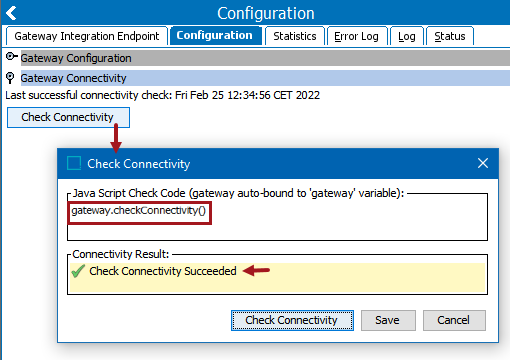Image resolution: width=510 pixels, height=360 pixels.
Task: Click the green checkmark success icon
Action: point(78,271)
